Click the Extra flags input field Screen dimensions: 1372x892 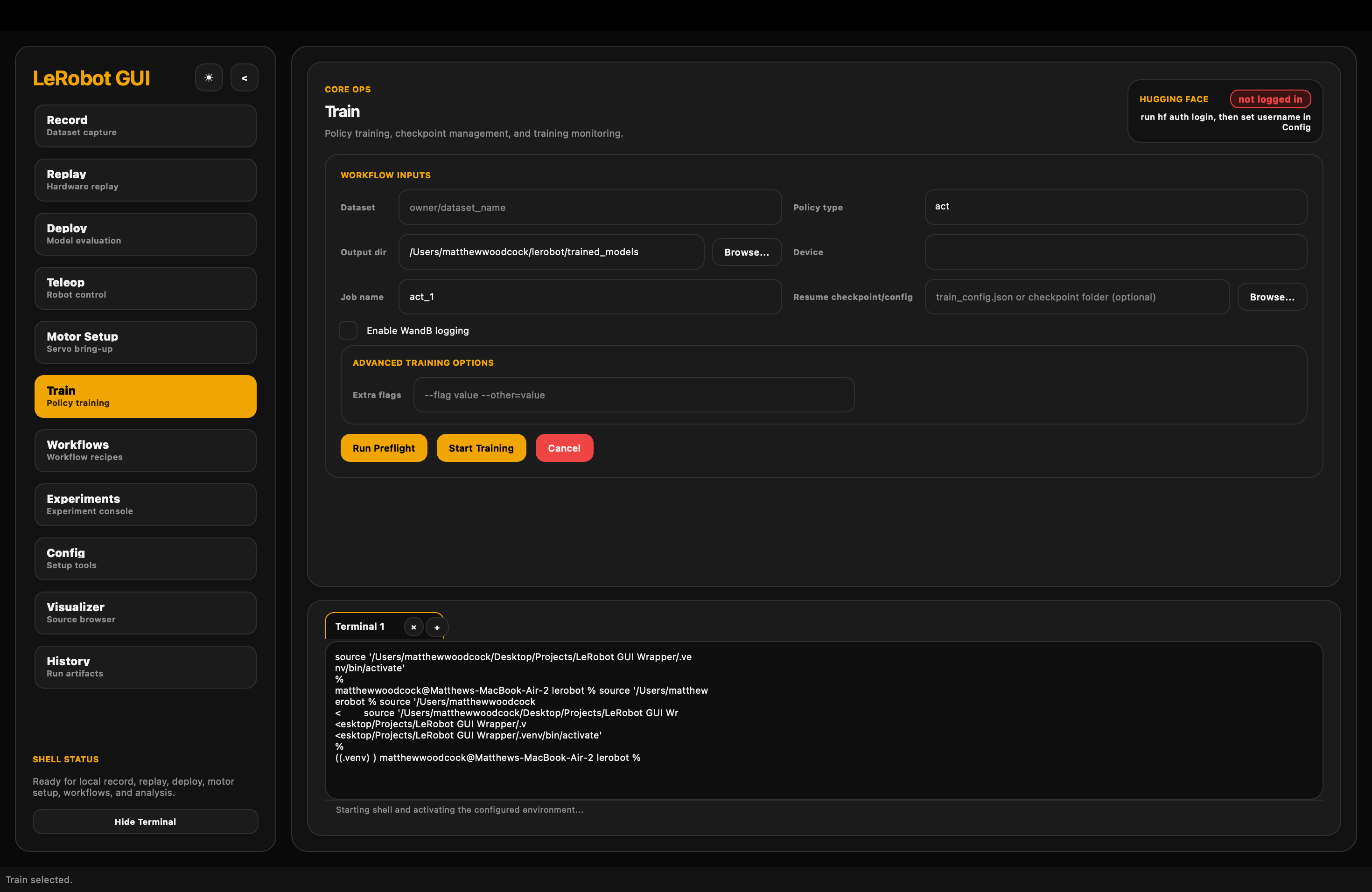(634, 395)
